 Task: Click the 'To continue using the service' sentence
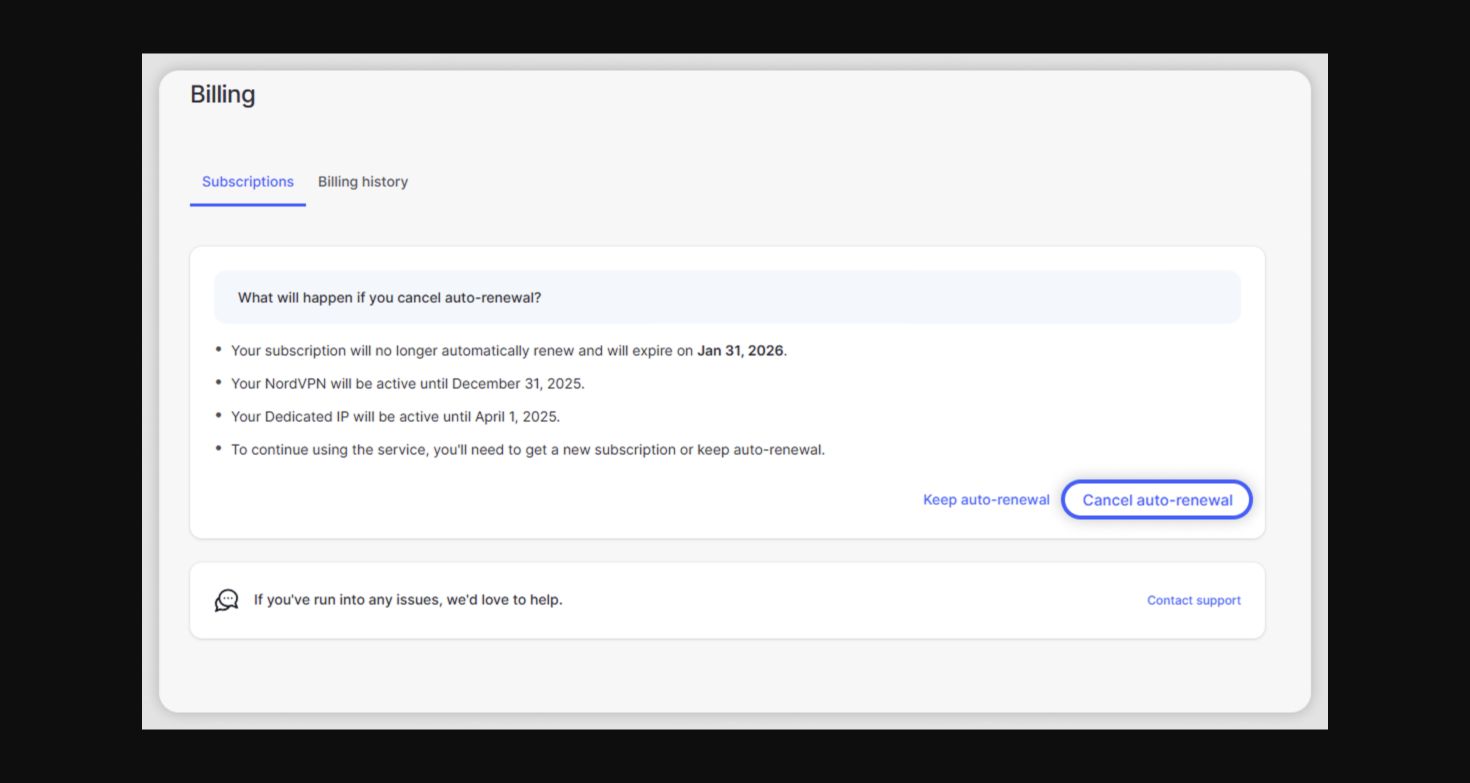[528, 450]
